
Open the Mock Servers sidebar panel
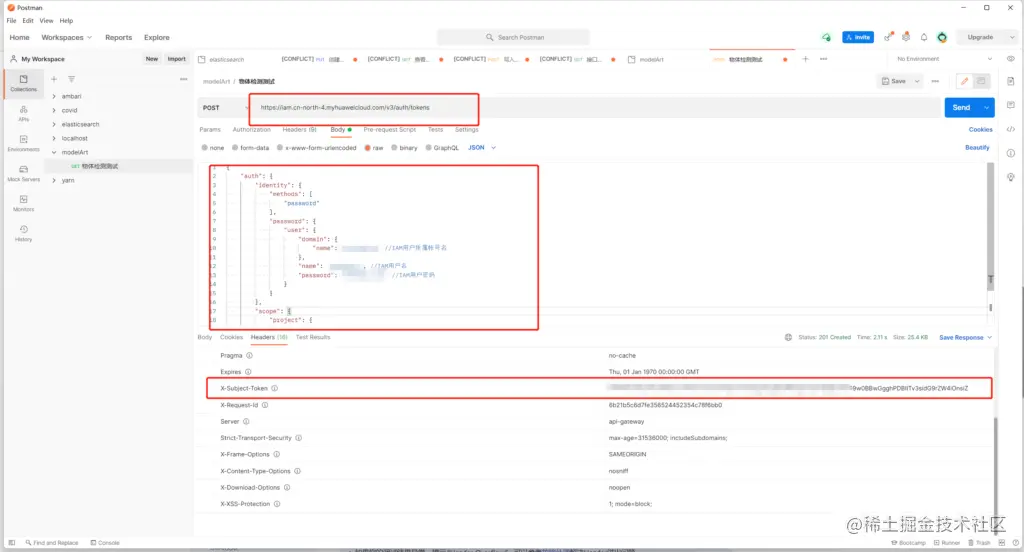(24, 173)
